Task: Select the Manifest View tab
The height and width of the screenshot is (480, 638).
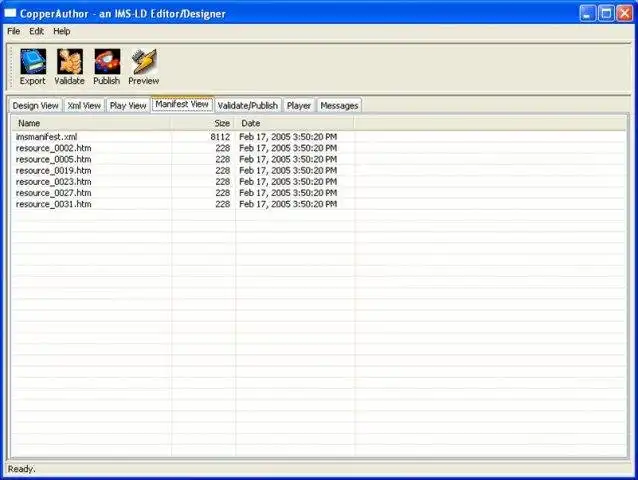Action: 182,104
